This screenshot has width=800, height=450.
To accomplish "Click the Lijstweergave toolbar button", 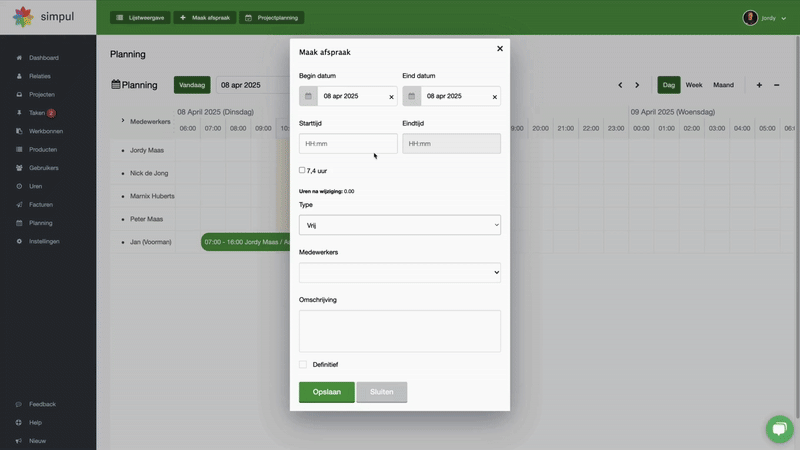I will [x=140, y=17].
